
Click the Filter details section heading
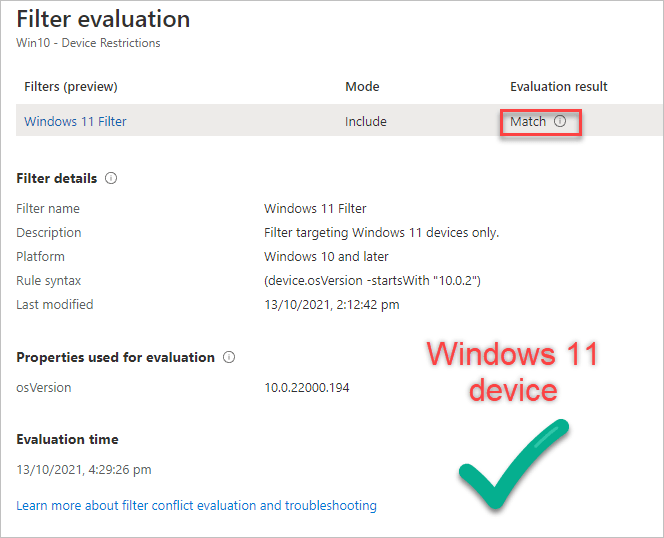coord(57,178)
